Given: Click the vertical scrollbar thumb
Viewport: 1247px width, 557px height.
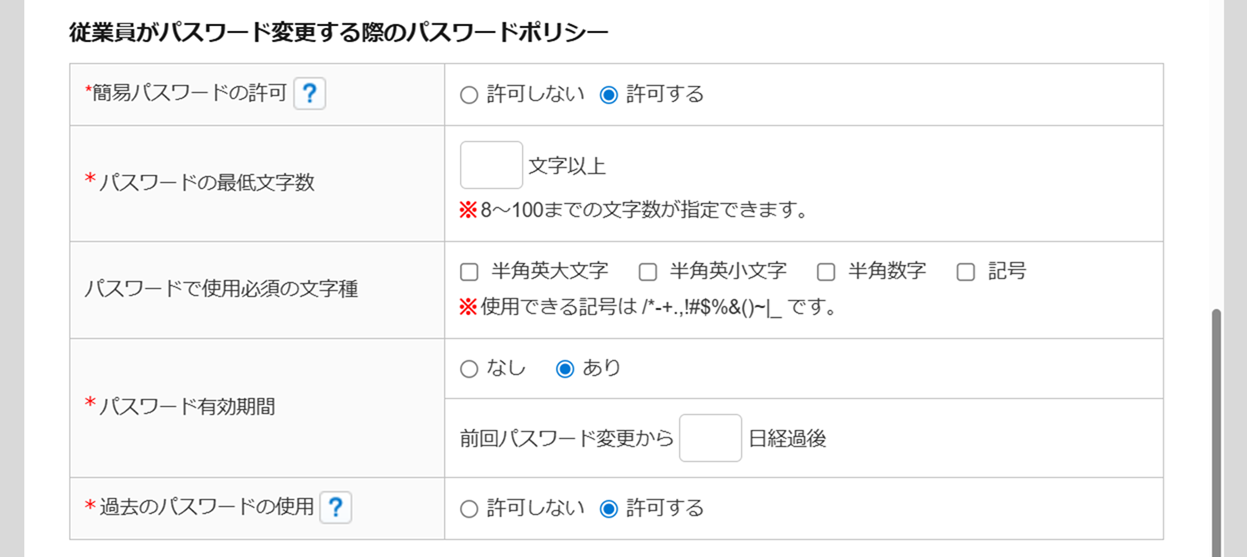Looking at the screenshot, I should pyautogui.click(x=1217, y=432).
